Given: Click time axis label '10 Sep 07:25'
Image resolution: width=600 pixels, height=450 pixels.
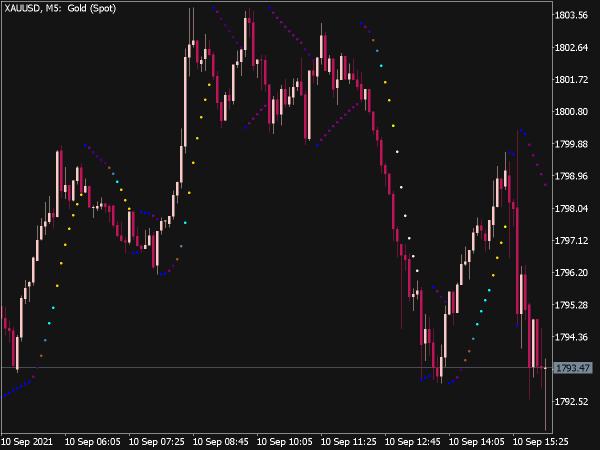Looking at the screenshot, I should tap(157, 442).
